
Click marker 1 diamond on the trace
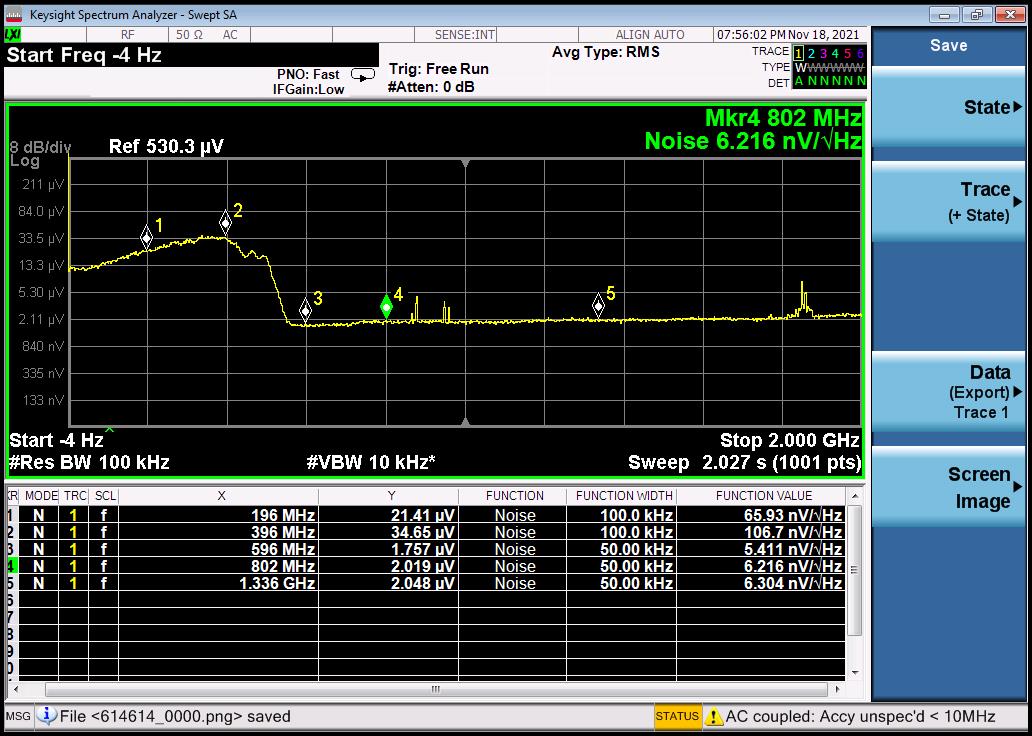click(147, 236)
